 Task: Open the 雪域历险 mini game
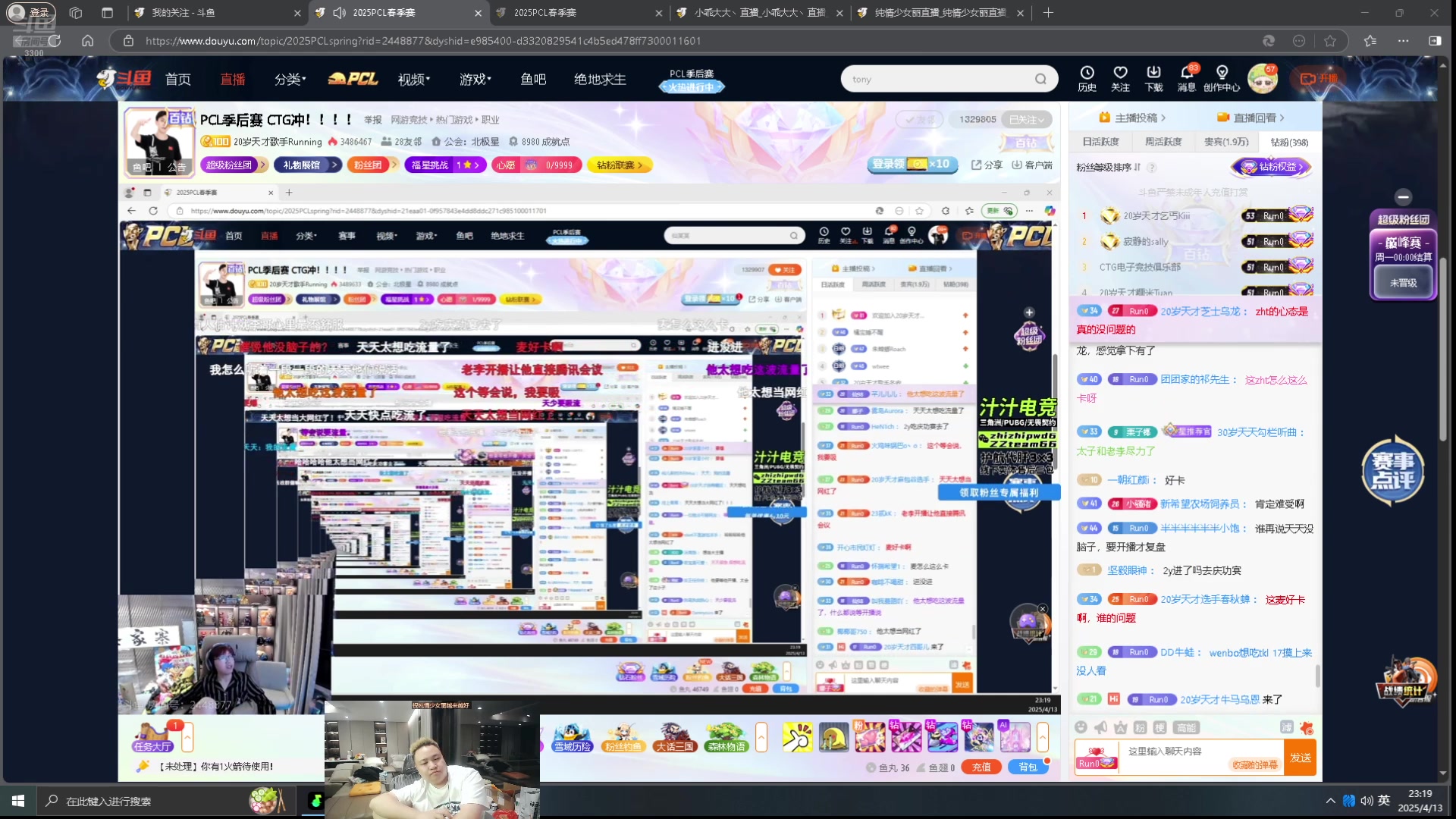pyautogui.click(x=573, y=736)
